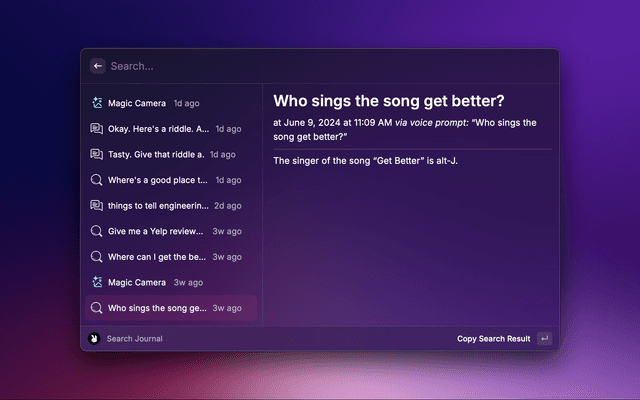640x400 pixels.
Task: Click magnifier icon beside "Give me a Yelp review"
Action: [x=96, y=231]
